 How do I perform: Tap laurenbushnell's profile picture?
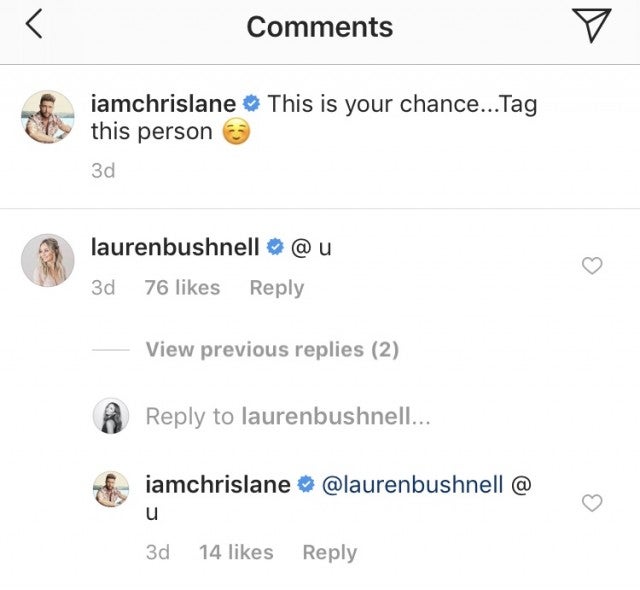pos(47,261)
